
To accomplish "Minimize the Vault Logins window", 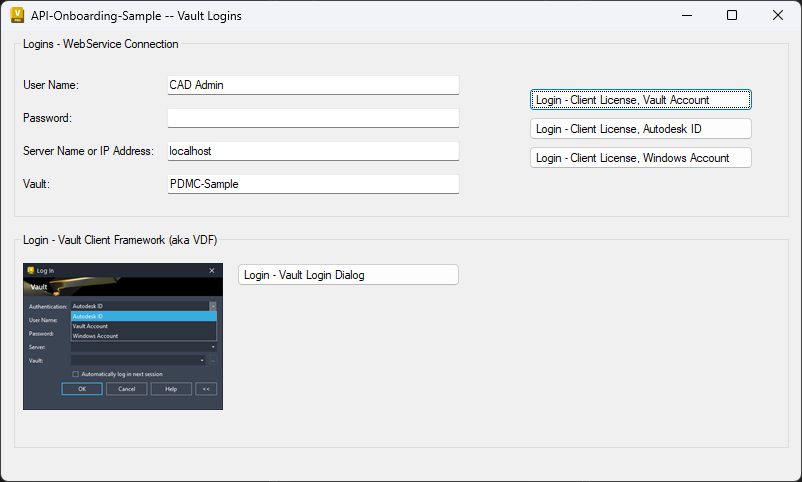I will click(x=687, y=15).
